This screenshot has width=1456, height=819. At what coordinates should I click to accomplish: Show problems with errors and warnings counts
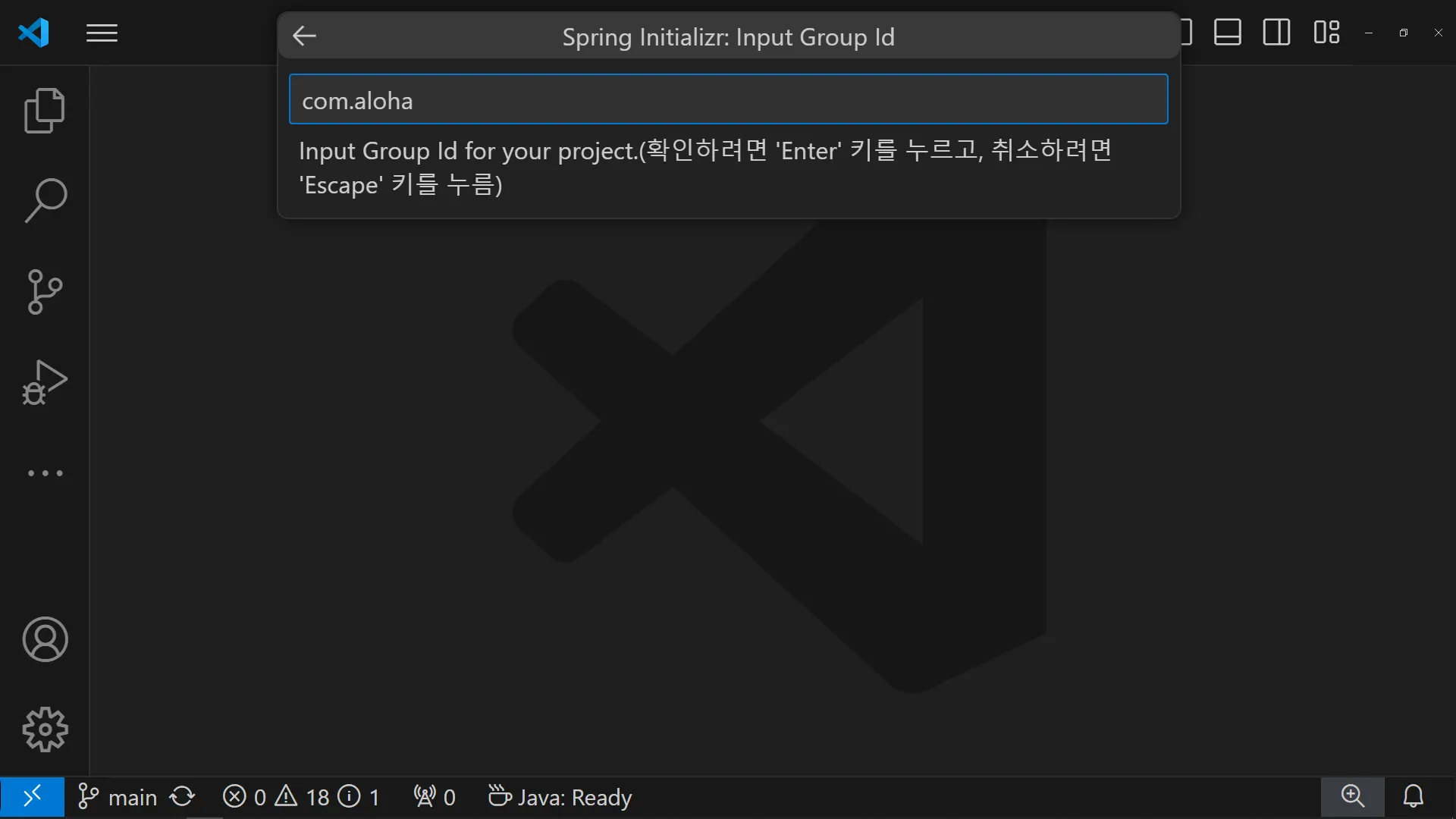coord(301,797)
